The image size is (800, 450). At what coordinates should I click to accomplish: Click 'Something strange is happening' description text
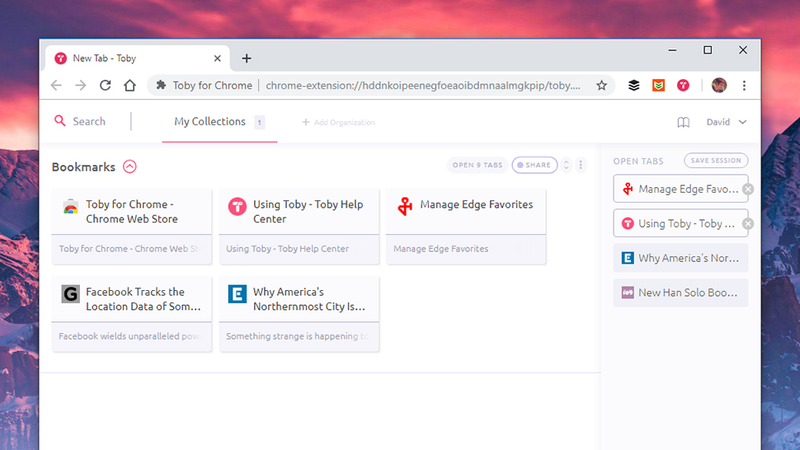(x=296, y=336)
